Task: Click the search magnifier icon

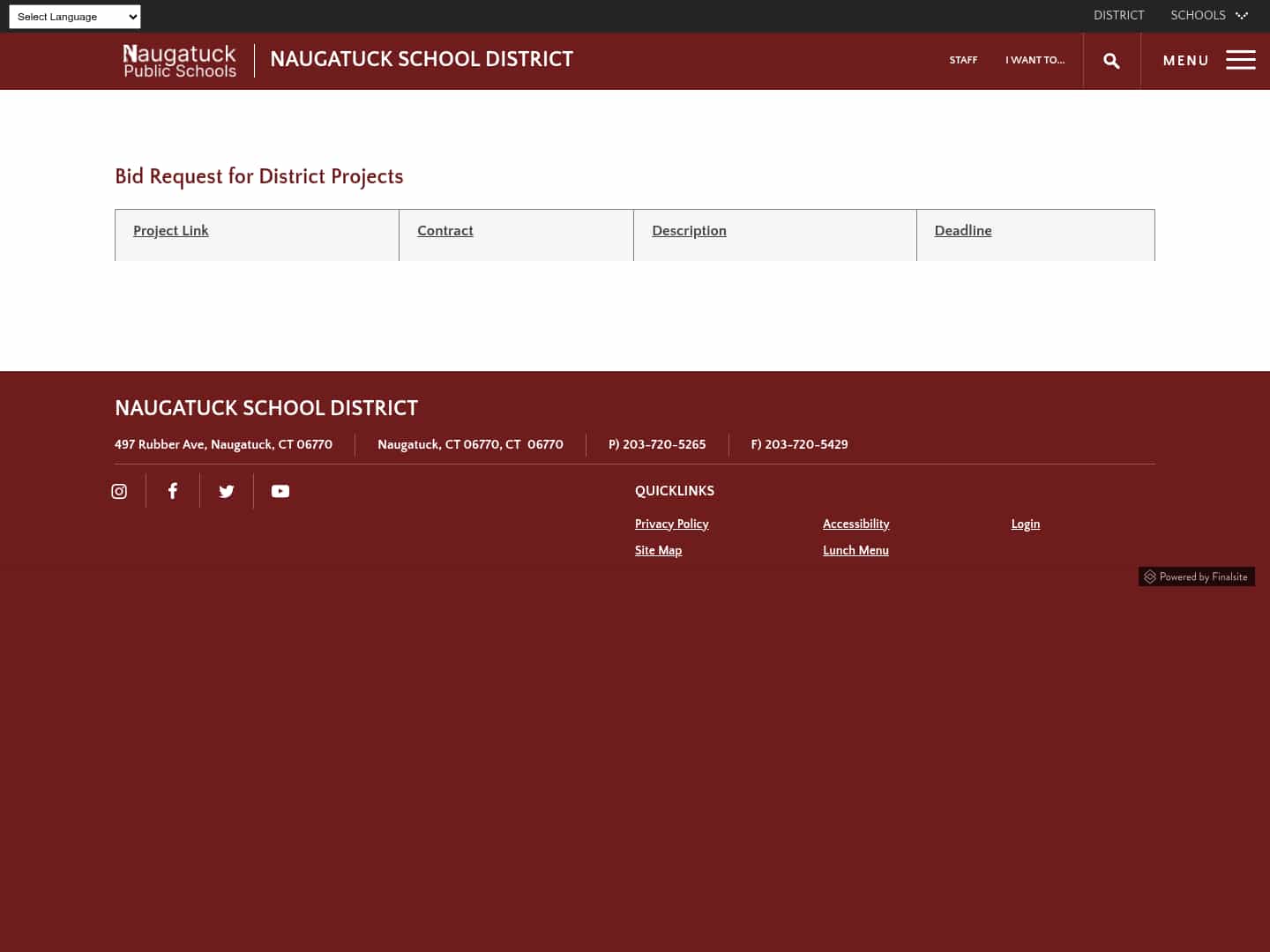Action: [x=1111, y=60]
